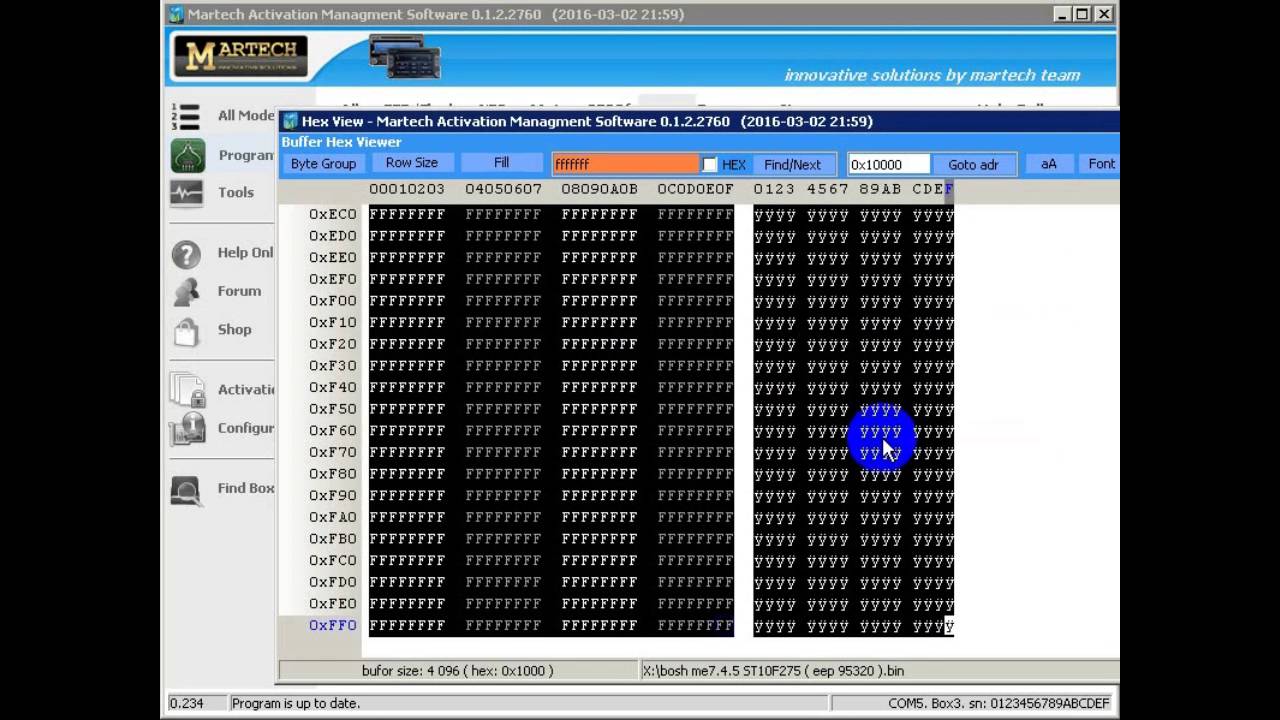The height and width of the screenshot is (720, 1280).
Task: Click the Shop bag icon
Action: tap(186, 331)
